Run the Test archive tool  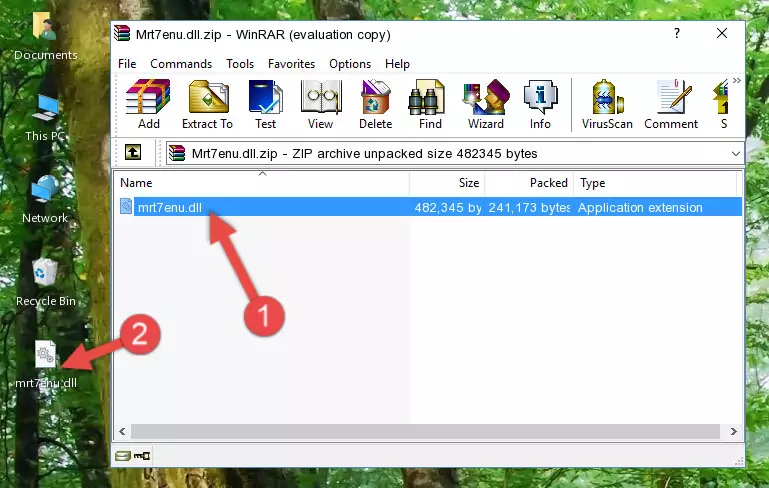(265, 104)
